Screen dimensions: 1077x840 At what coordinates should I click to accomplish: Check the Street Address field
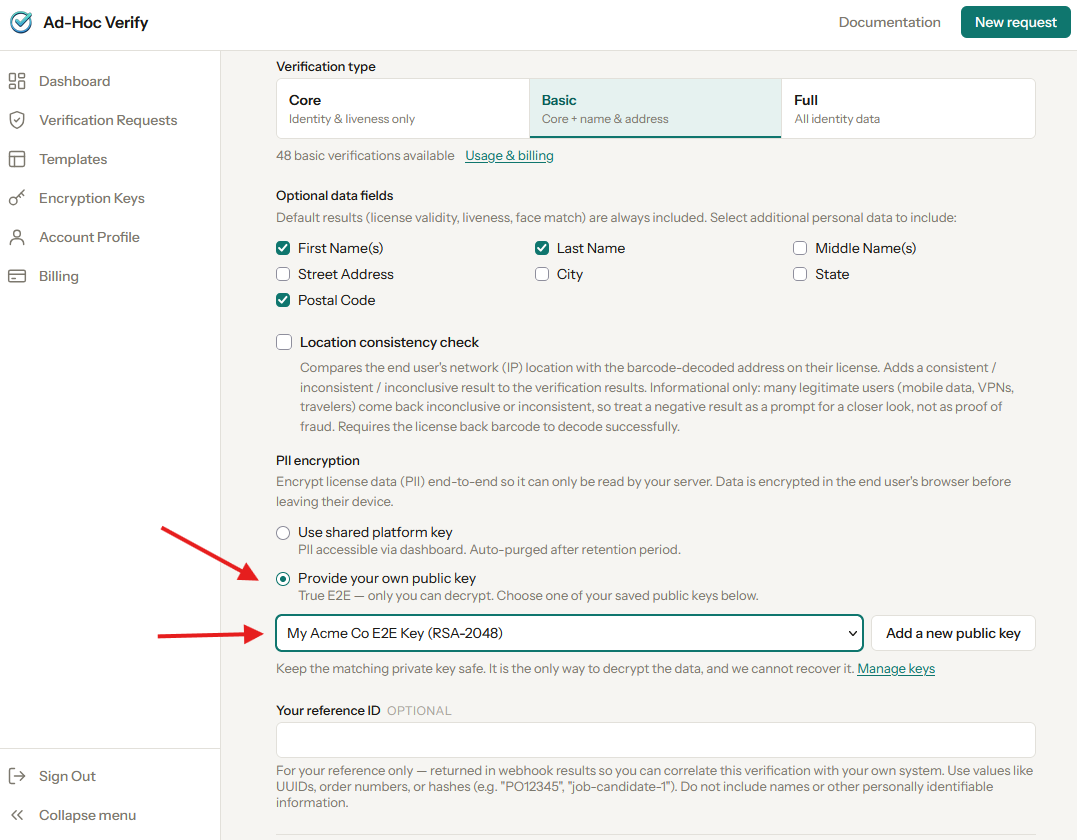[283, 274]
